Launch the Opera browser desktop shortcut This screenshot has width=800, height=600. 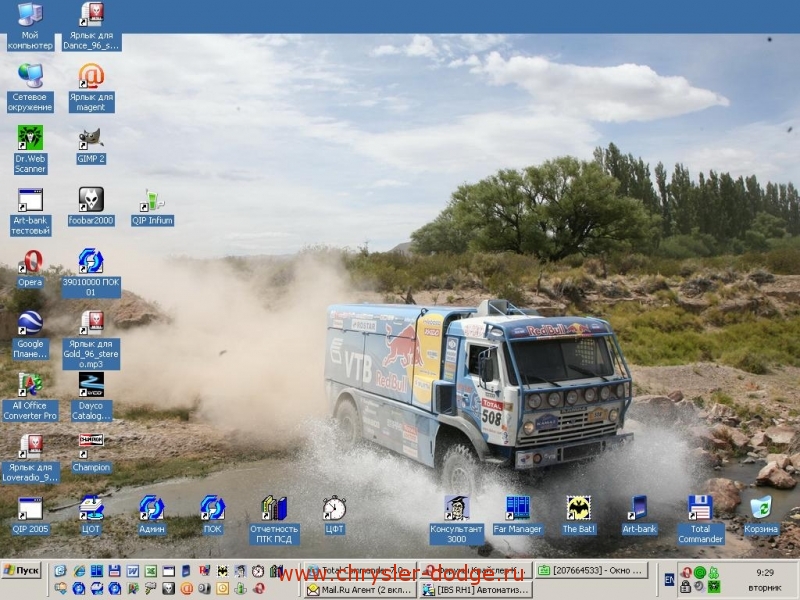tap(30, 268)
